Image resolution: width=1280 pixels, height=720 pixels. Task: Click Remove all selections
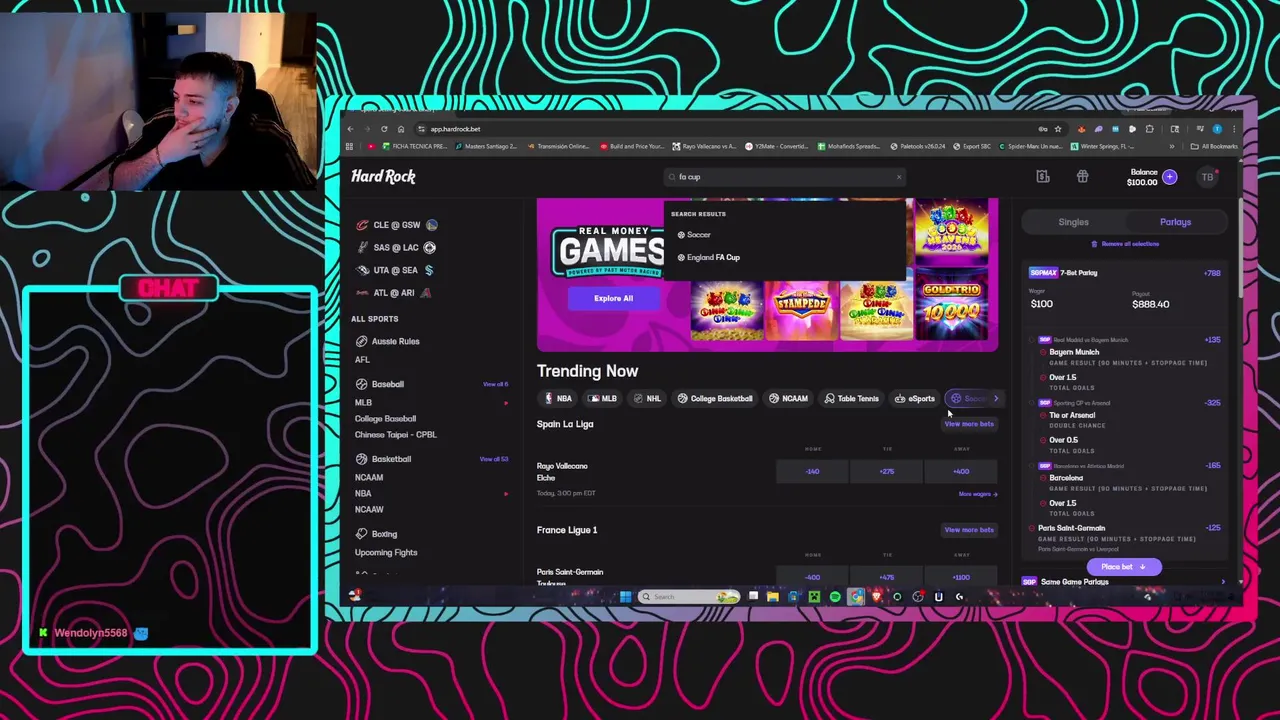tap(1125, 244)
